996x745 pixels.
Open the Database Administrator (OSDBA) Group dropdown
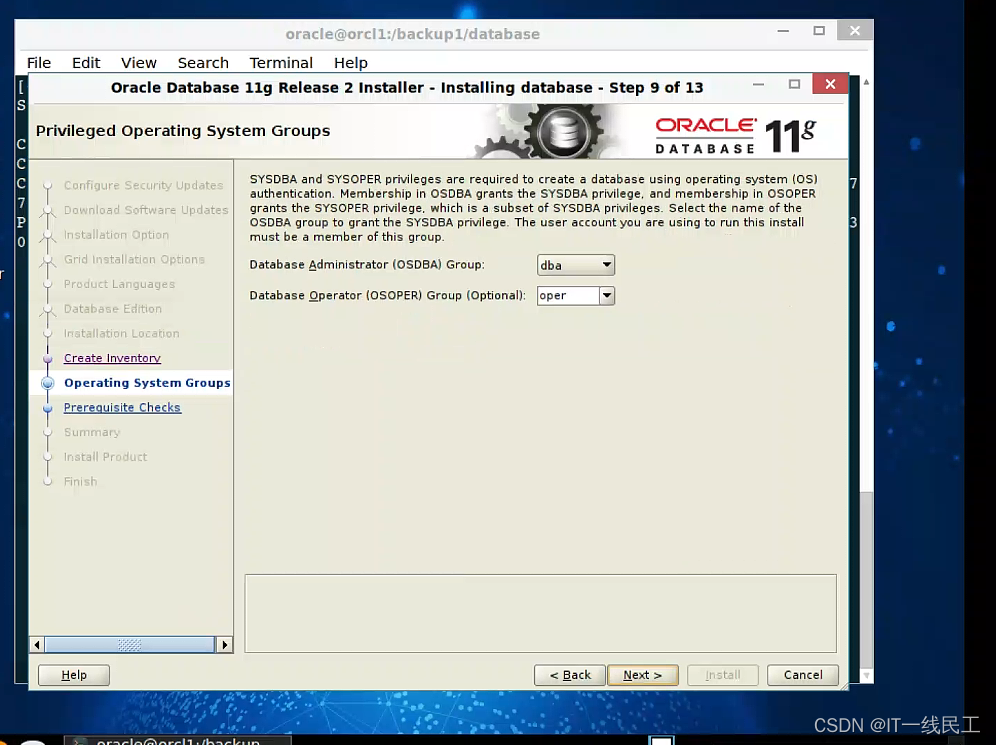607,265
